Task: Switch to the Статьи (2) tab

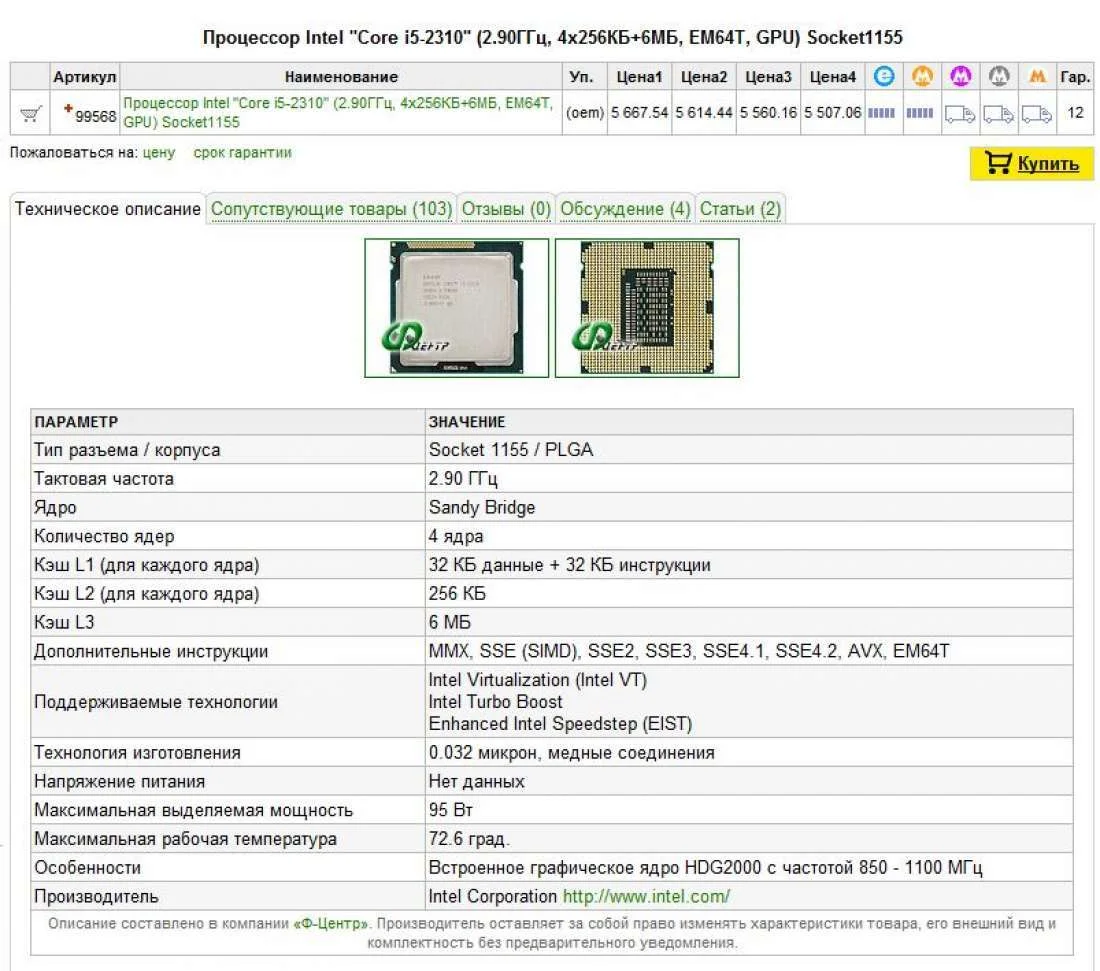Action: click(x=740, y=209)
